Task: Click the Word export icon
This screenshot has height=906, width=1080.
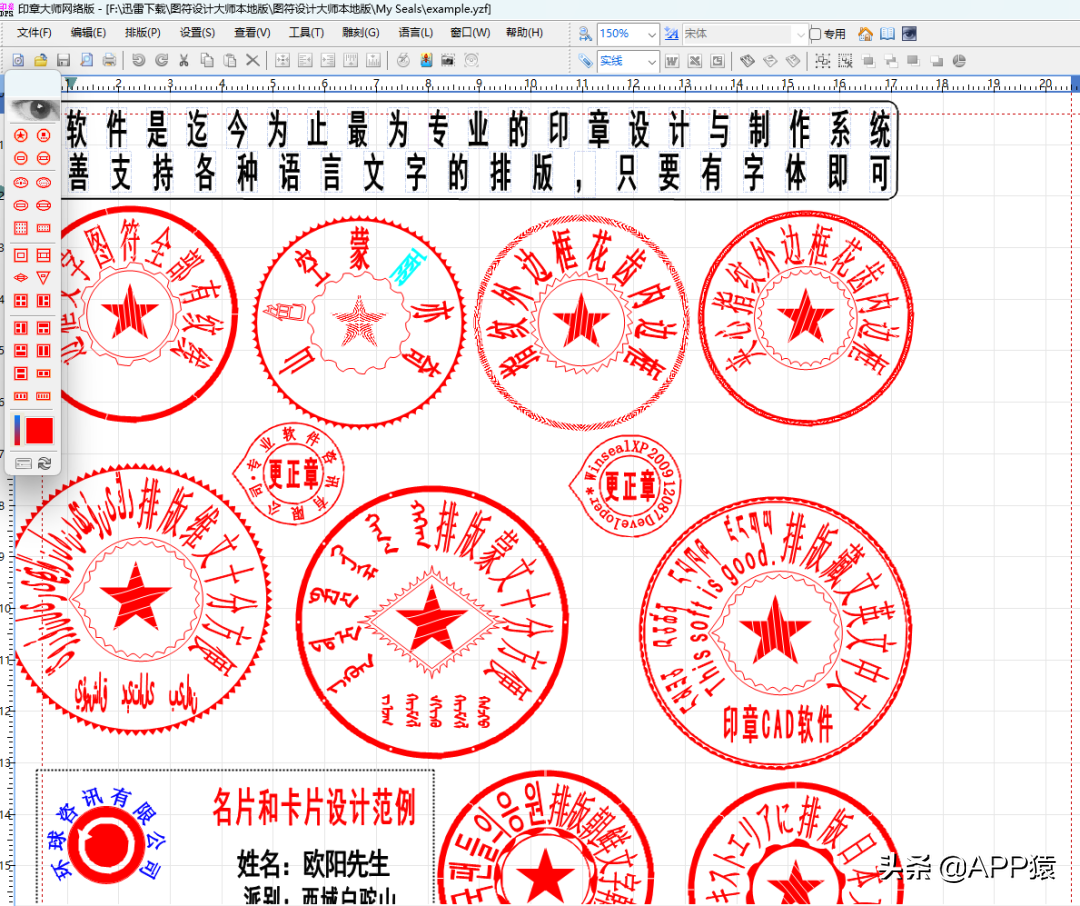Action: (x=672, y=61)
